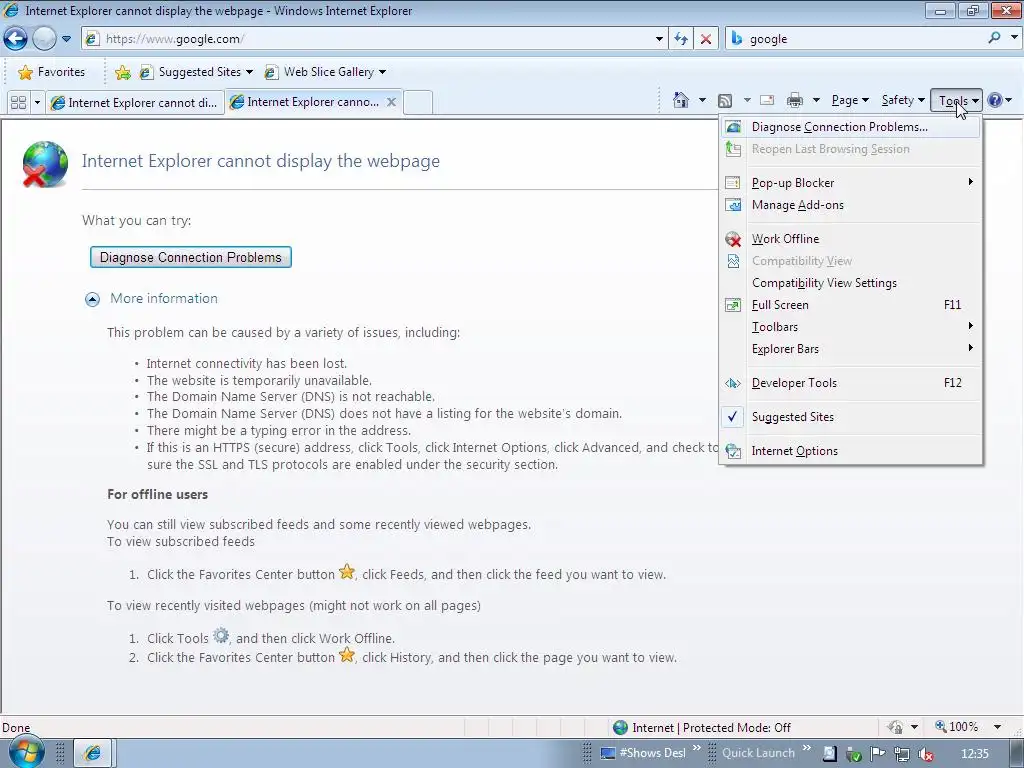Open Compatibility View Settings
1024x768 pixels.
[850, 283]
